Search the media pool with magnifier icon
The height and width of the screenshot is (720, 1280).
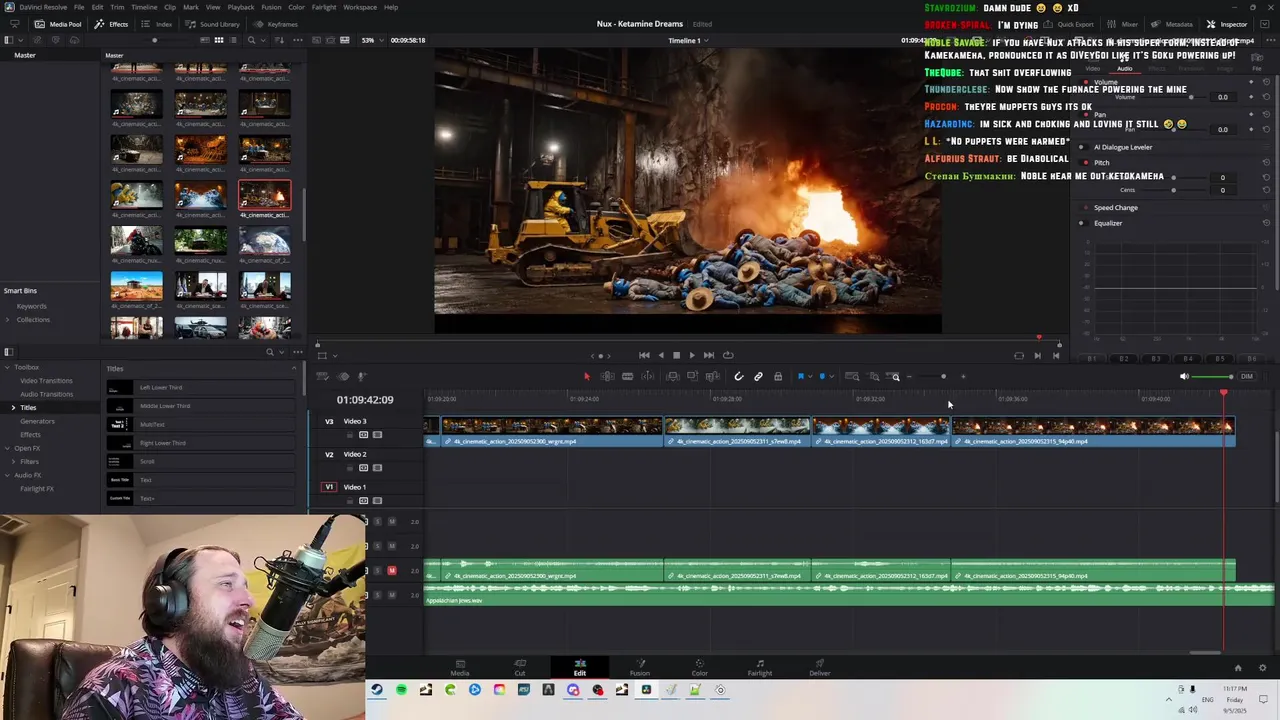click(251, 40)
